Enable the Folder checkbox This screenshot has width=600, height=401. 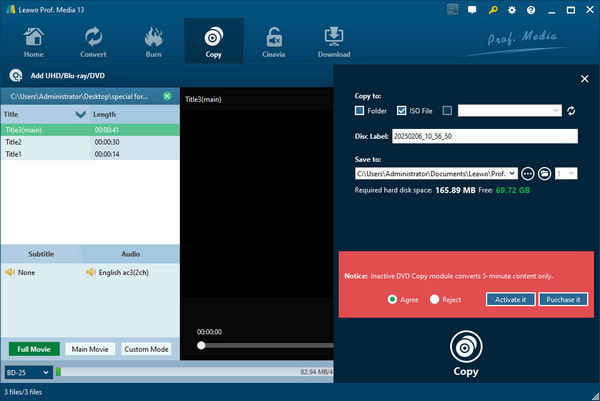(359, 111)
